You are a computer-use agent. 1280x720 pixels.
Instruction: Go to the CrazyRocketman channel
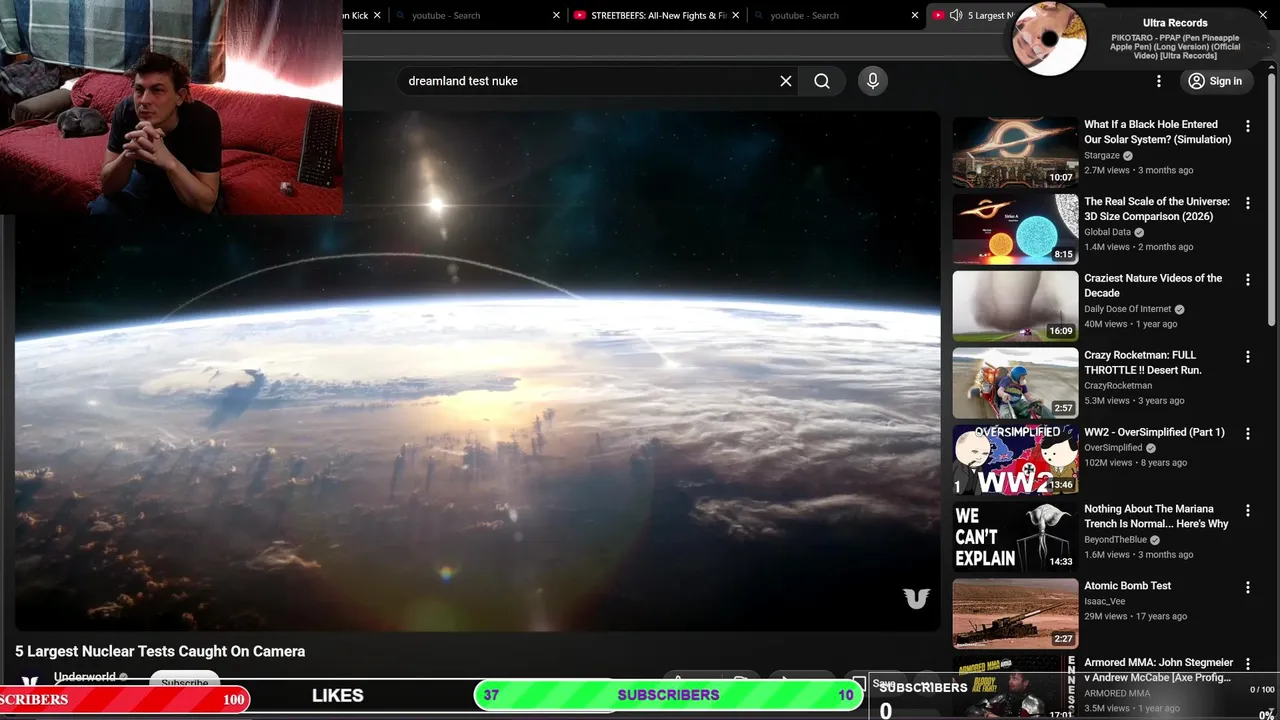(1118, 386)
